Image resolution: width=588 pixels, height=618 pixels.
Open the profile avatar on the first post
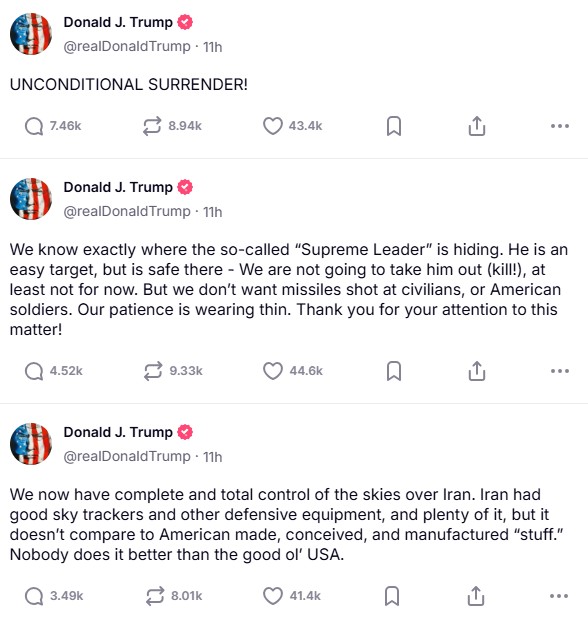point(31,34)
